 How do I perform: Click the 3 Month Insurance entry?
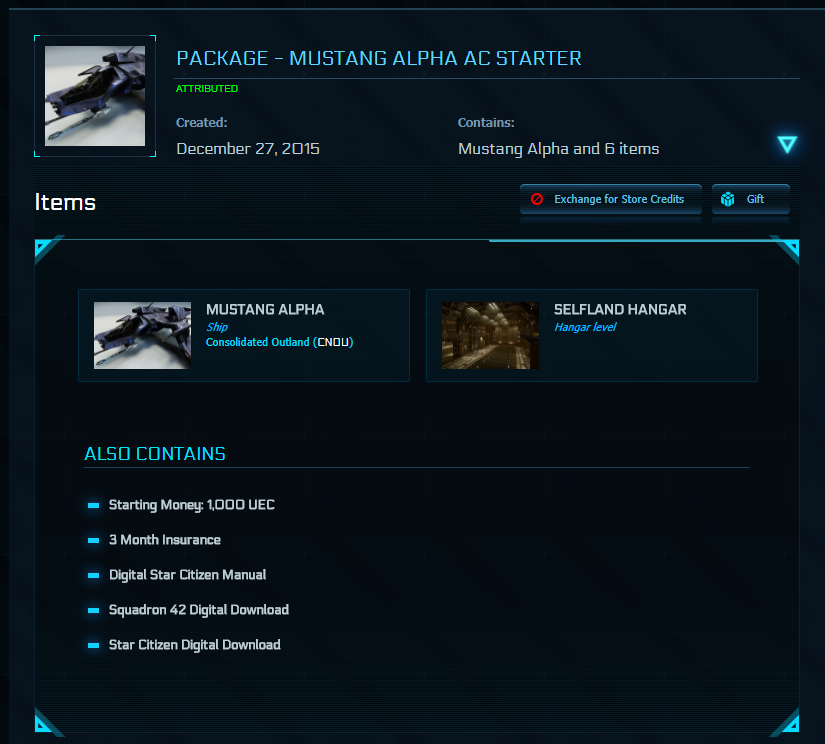[165, 540]
